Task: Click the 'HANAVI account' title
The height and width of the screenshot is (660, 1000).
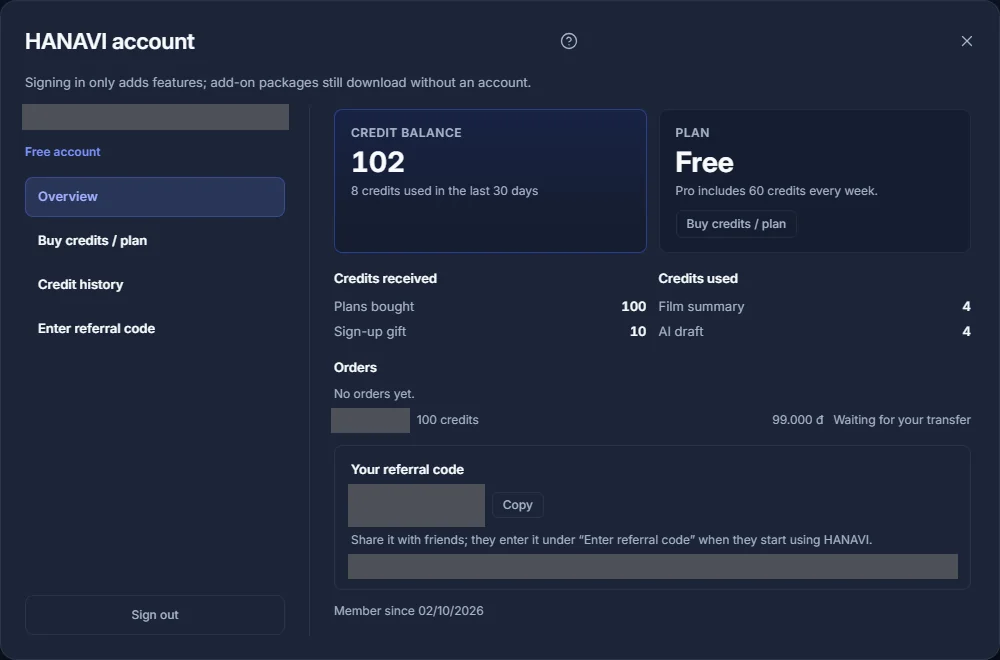Action: (110, 41)
